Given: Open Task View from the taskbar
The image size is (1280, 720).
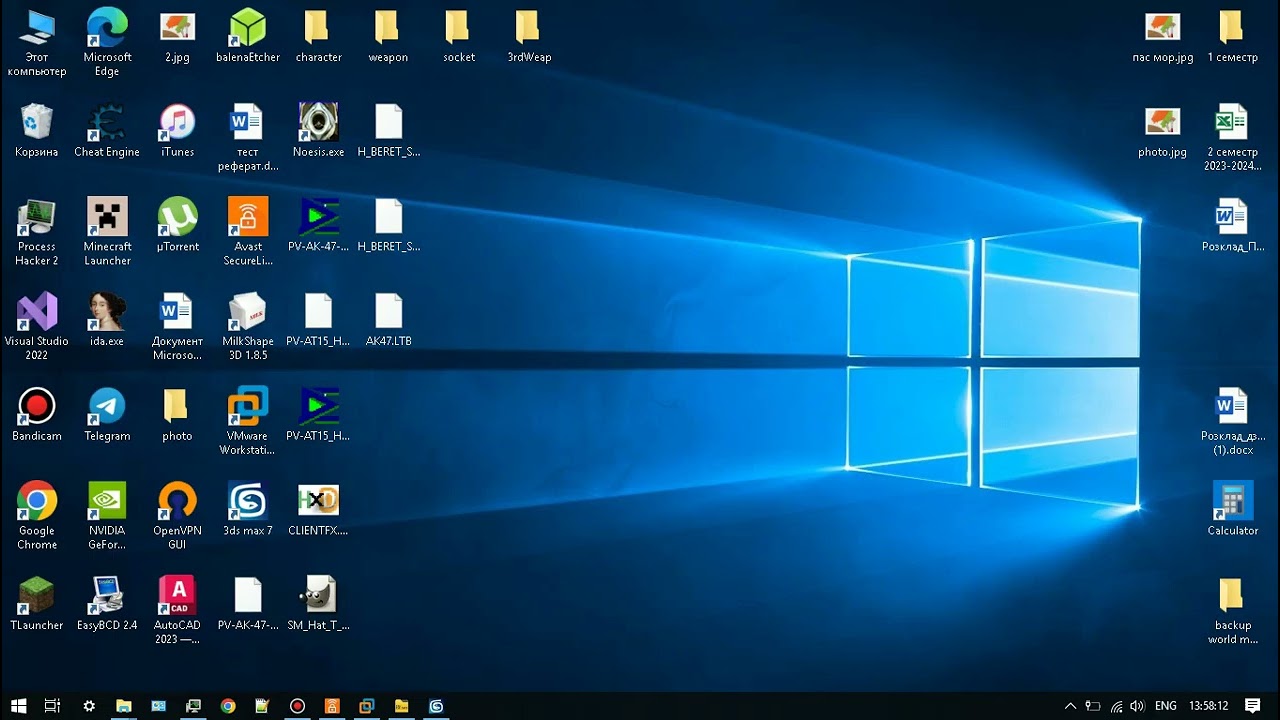Looking at the screenshot, I should (53, 706).
